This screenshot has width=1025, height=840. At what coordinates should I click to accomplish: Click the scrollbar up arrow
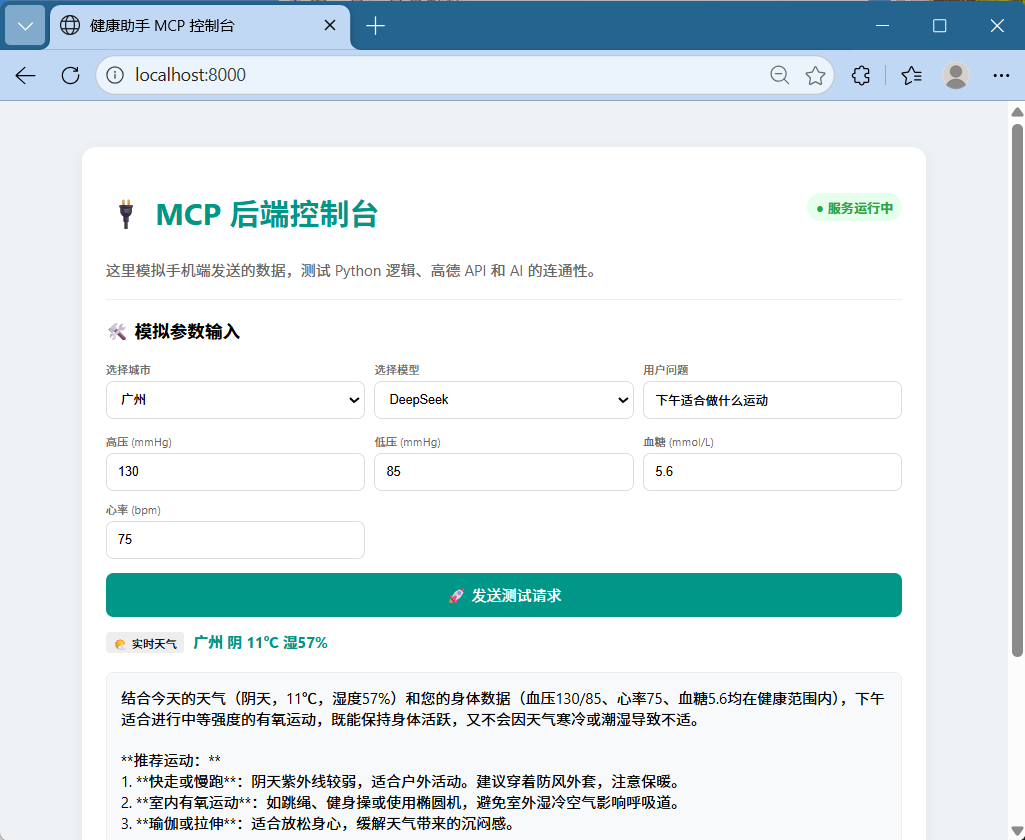1017,112
